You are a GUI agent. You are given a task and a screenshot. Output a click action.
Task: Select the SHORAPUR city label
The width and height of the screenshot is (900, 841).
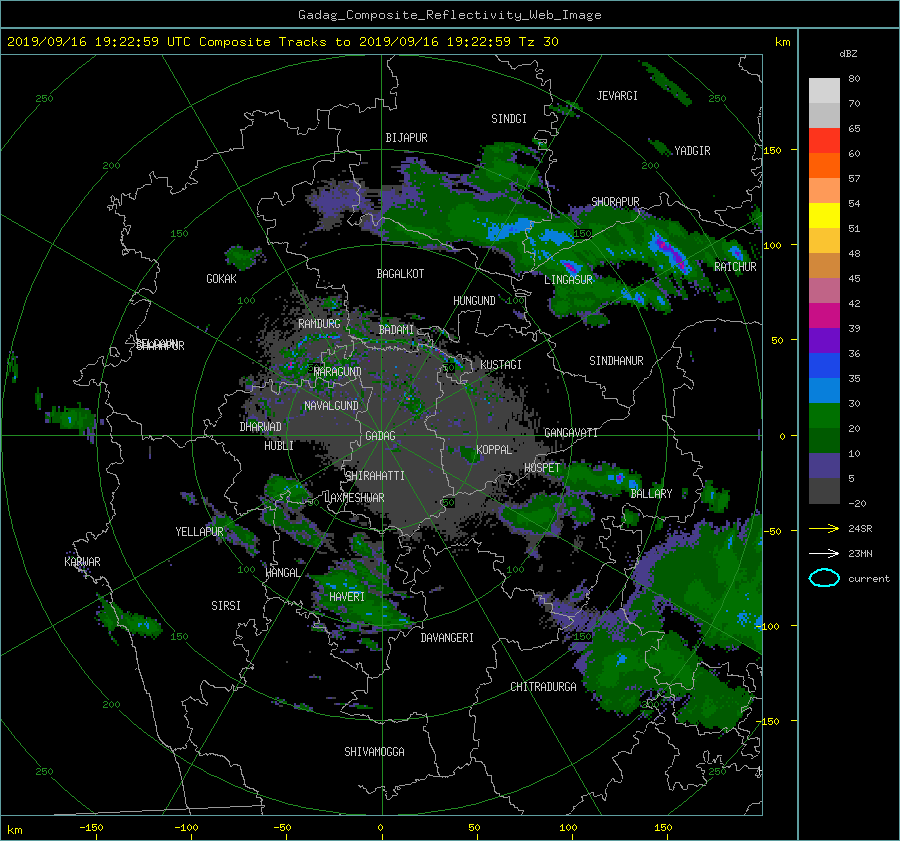[615, 201]
